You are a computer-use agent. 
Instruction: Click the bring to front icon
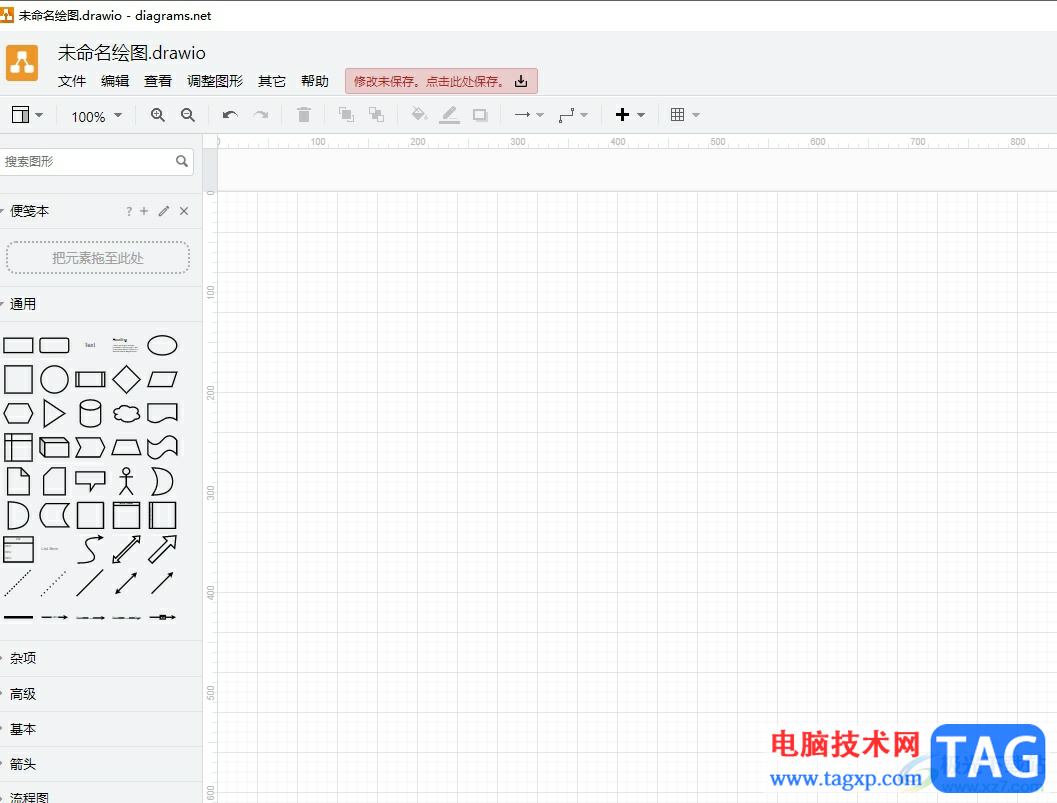click(x=346, y=115)
